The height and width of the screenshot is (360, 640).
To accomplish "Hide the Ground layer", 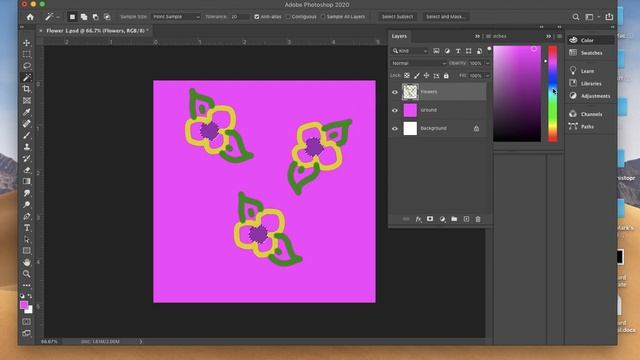I will (x=395, y=110).
